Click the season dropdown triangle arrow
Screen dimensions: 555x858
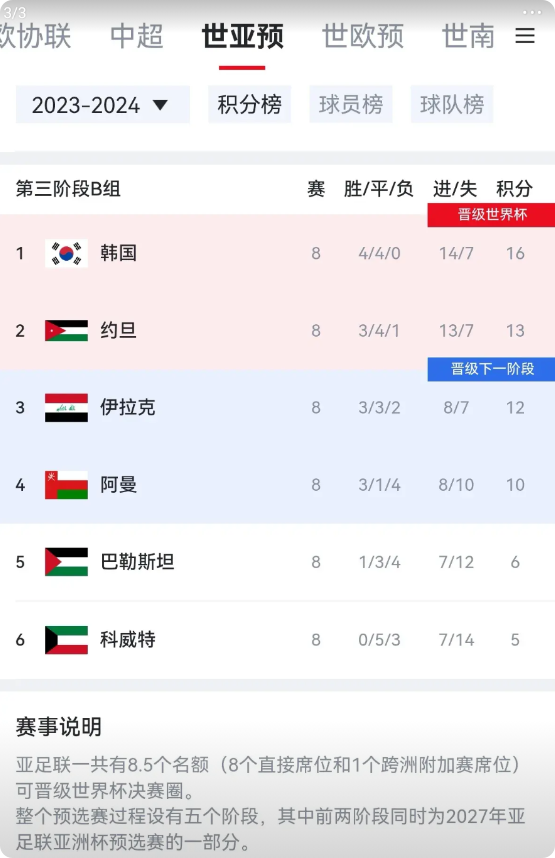point(160,105)
